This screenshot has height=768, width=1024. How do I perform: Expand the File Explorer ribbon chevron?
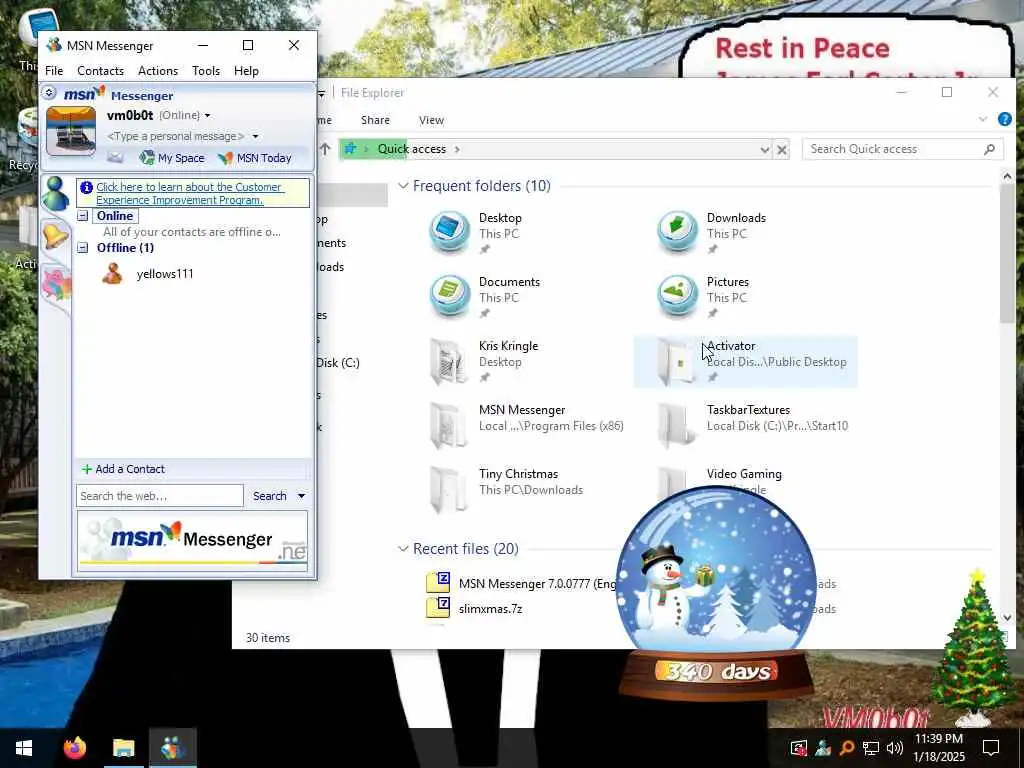983,119
